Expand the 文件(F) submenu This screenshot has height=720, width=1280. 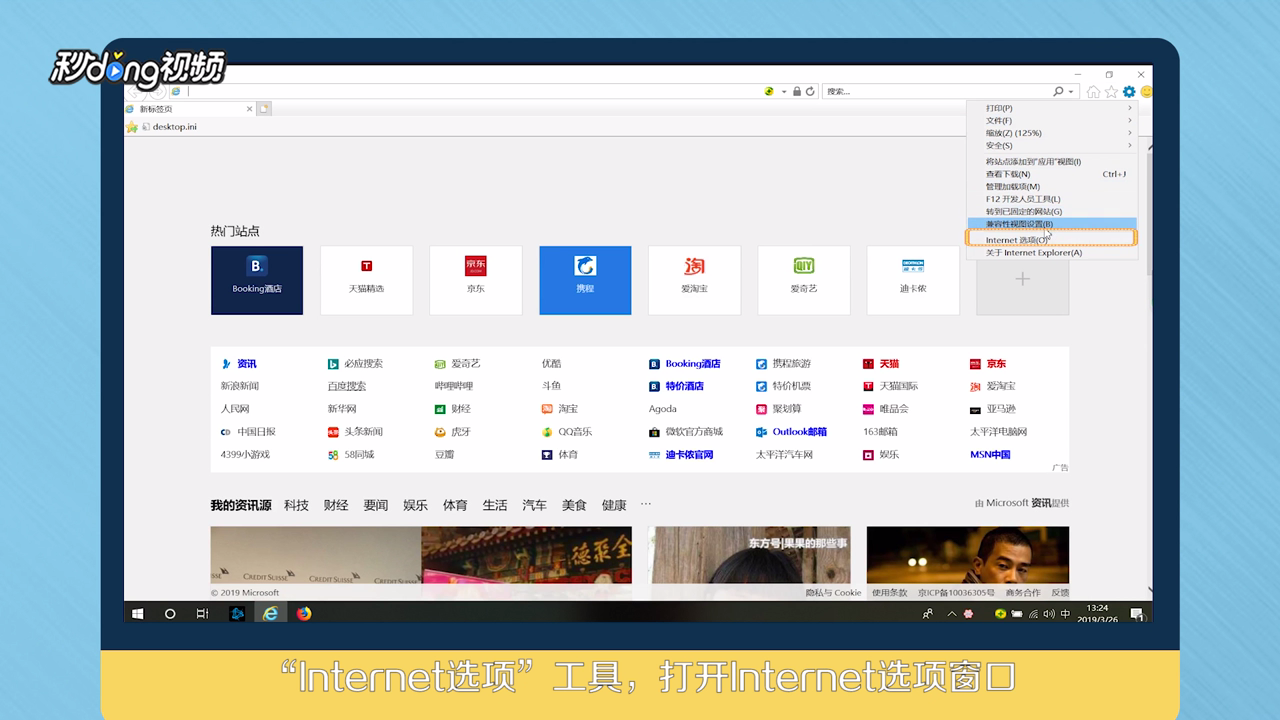pyautogui.click(x=1052, y=120)
